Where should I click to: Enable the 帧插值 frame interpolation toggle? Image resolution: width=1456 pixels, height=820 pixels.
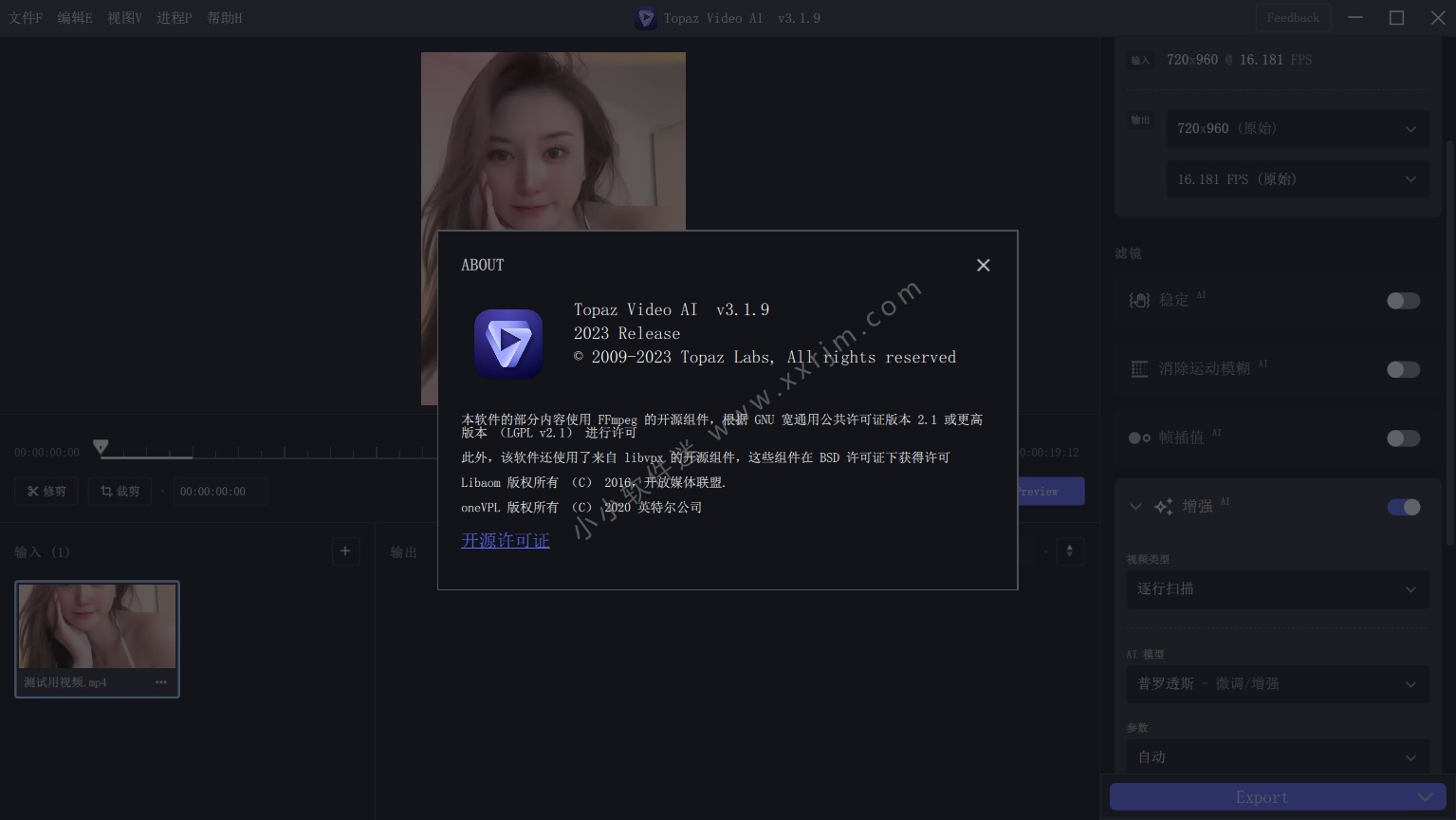point(1403,438)
